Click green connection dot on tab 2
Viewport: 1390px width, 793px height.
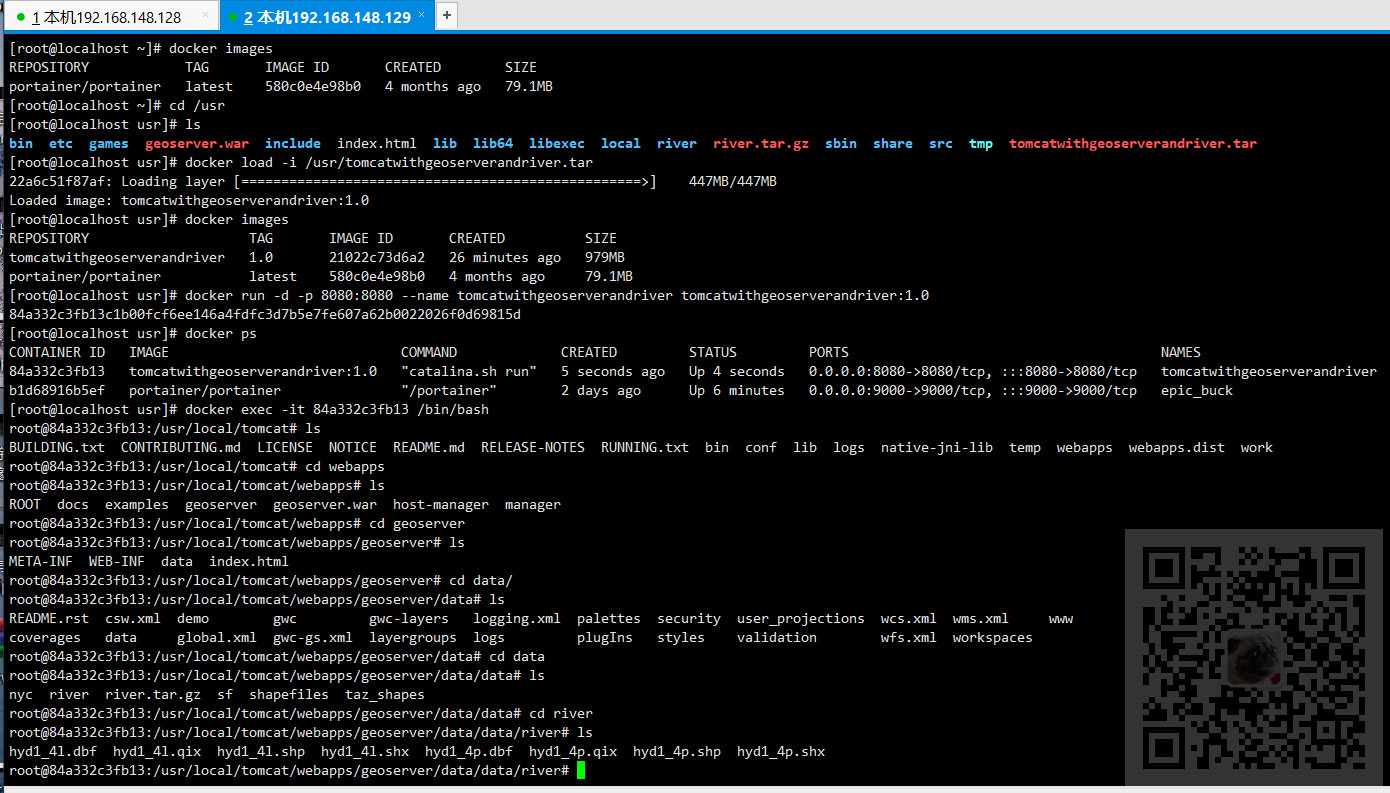234,17
